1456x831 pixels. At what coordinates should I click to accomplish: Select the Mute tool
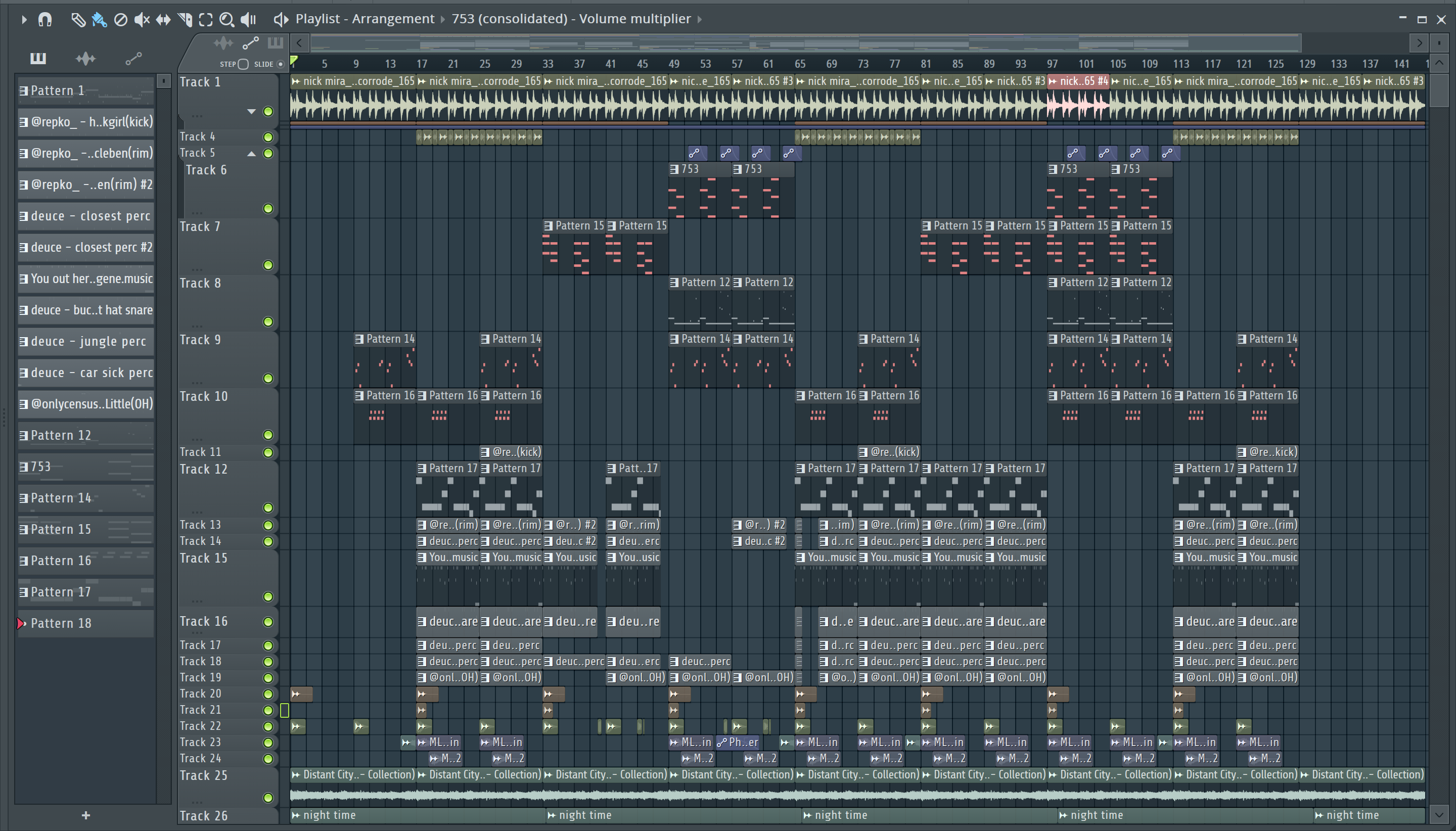pyautogui.click(x=142, y=20)
